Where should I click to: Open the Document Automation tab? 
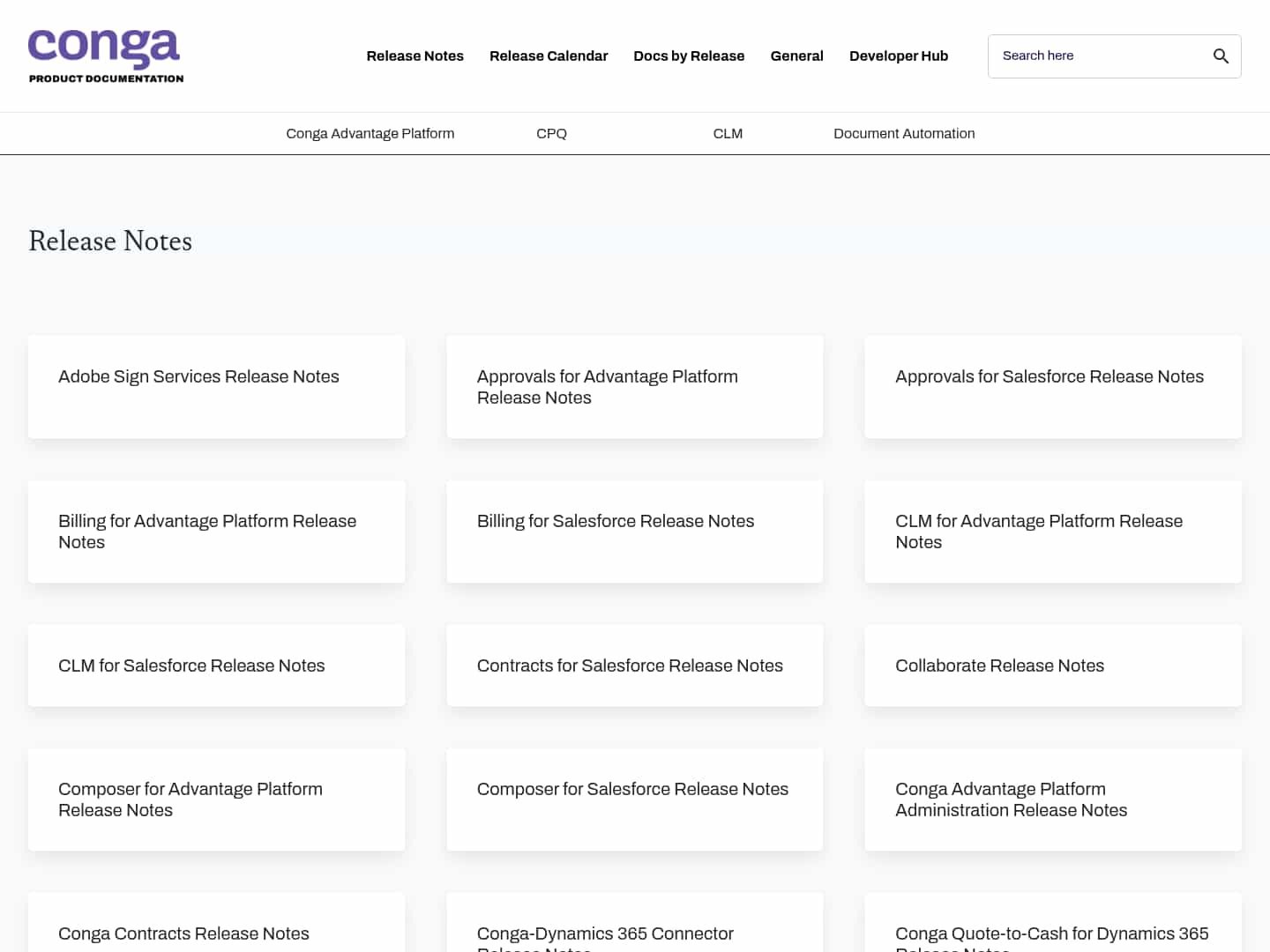coord(904,133)
